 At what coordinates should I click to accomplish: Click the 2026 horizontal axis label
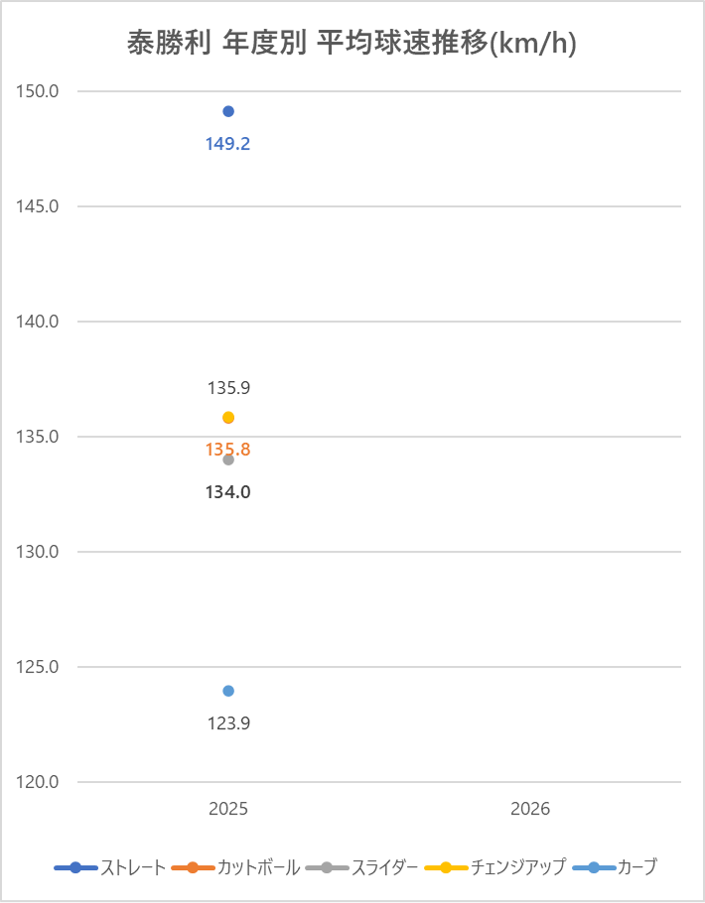[530, 810]
